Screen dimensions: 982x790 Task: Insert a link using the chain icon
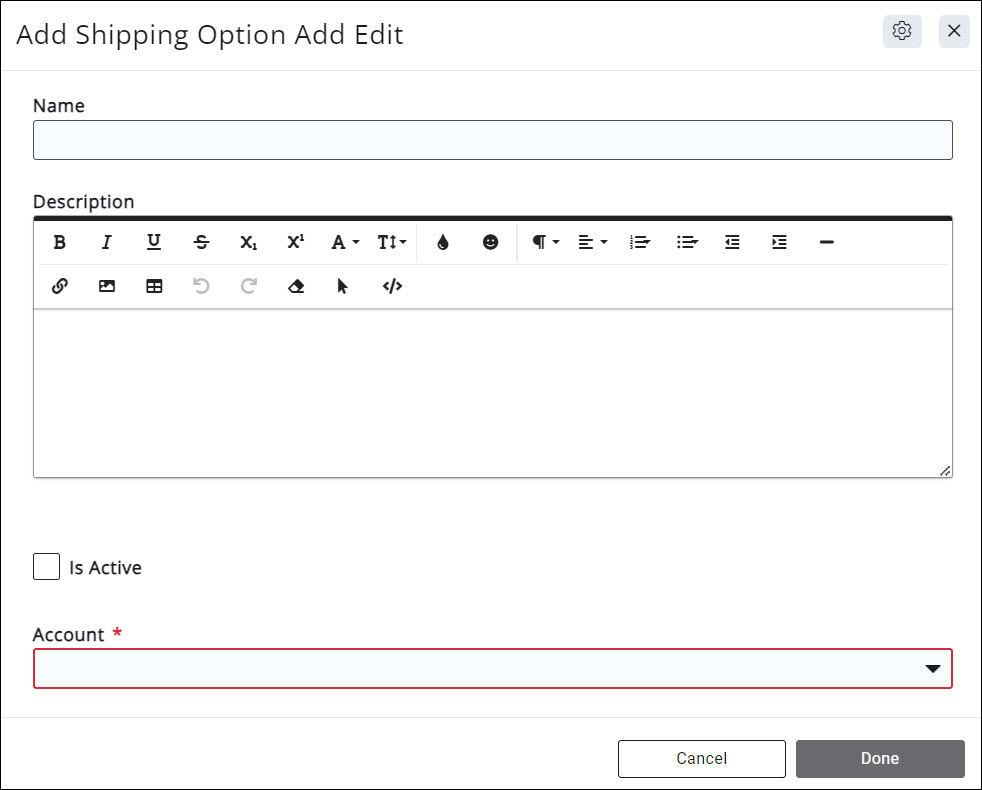60,286
